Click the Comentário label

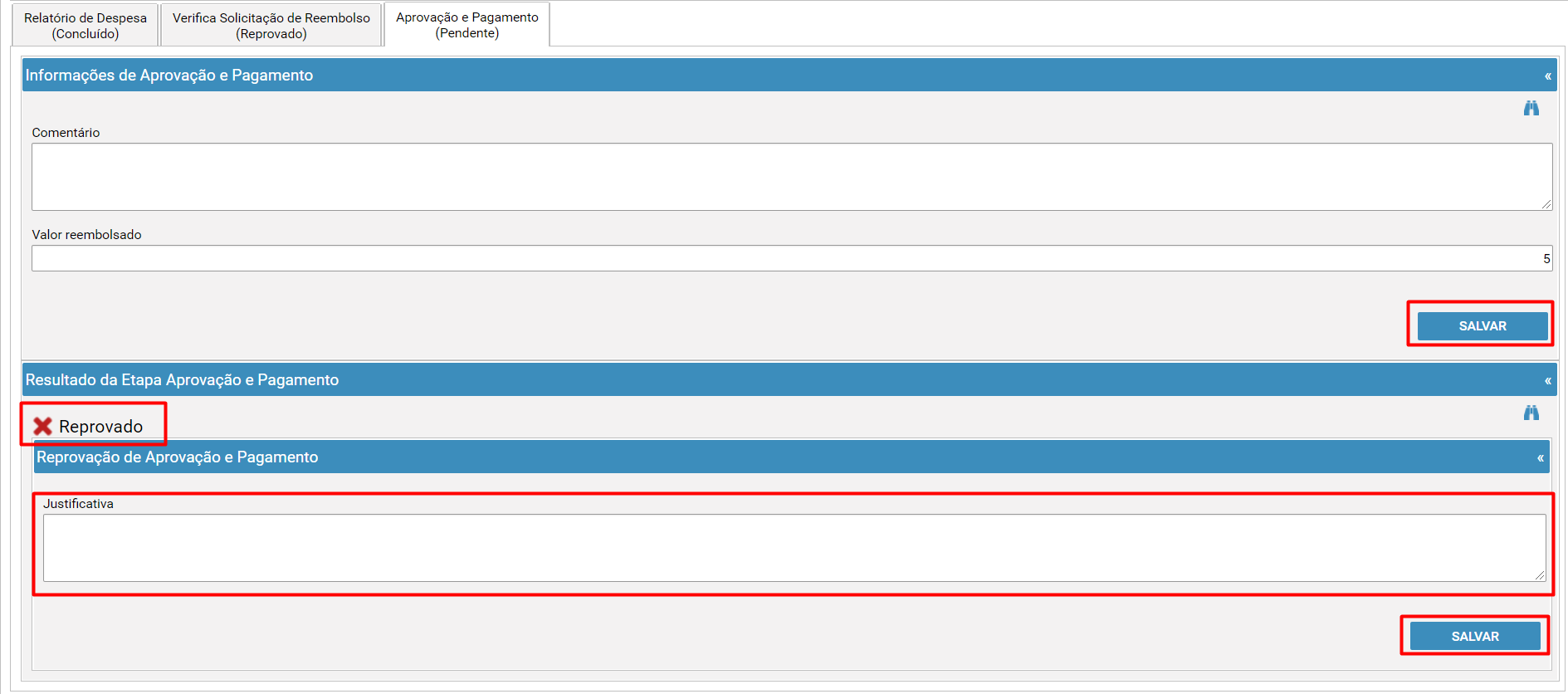tap(66, 133)
